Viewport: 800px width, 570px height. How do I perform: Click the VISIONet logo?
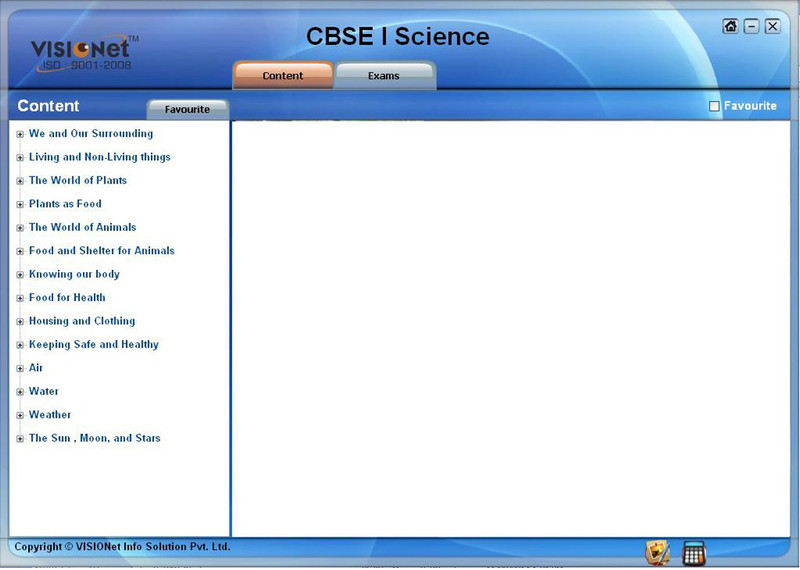83,52
